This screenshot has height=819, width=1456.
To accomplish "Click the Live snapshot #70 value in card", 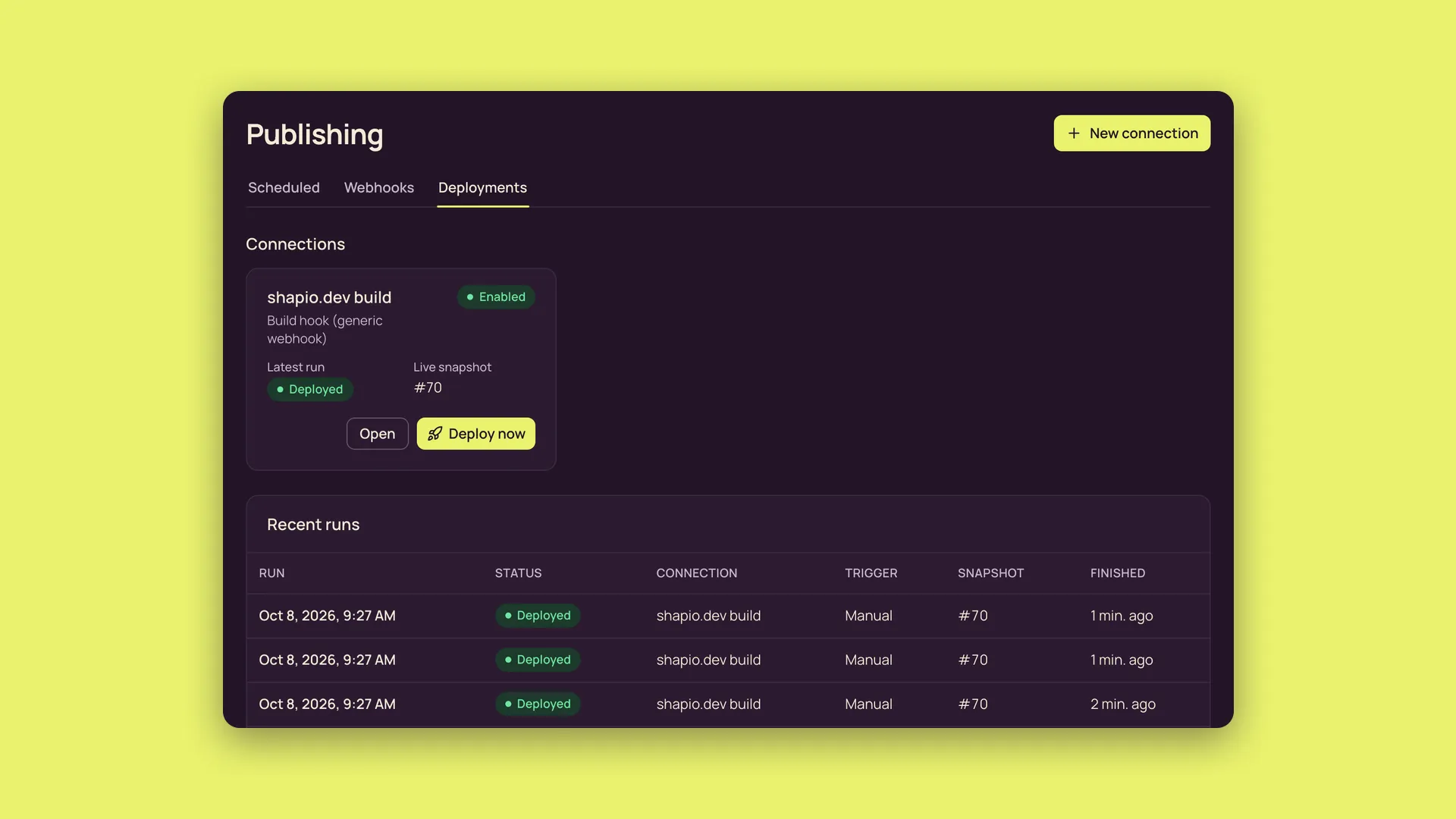I will click(x=428, y=388).
